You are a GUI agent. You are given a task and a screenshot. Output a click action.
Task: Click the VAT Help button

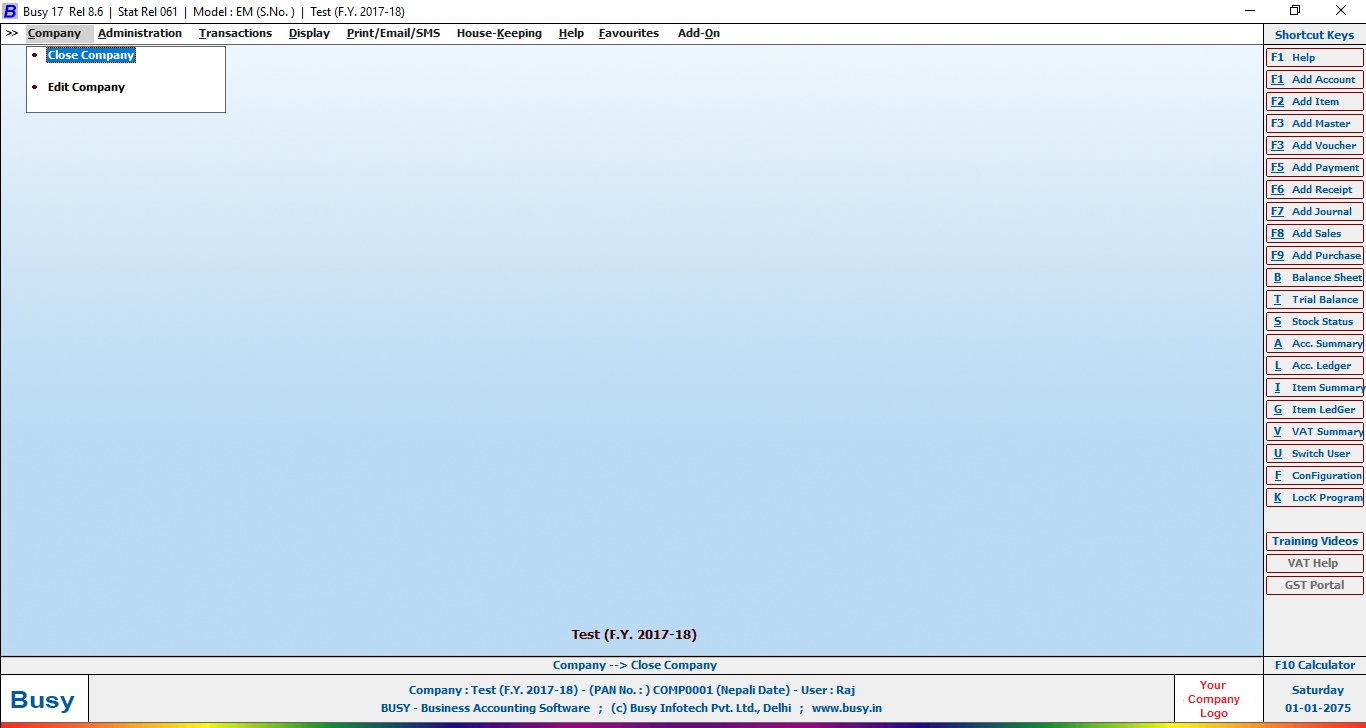[1314, 563]
